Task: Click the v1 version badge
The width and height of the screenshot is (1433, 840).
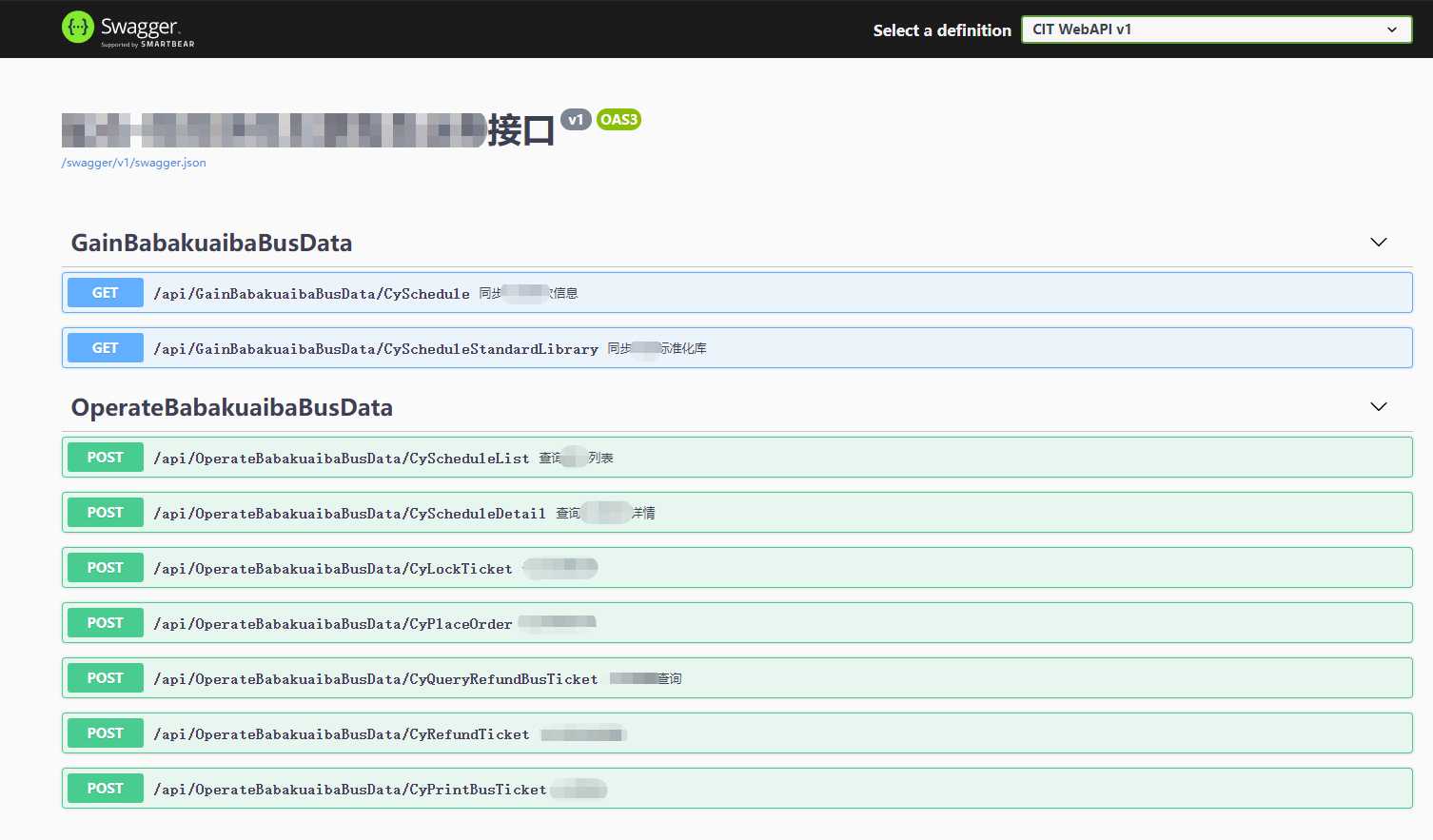Action: (576, 120)
